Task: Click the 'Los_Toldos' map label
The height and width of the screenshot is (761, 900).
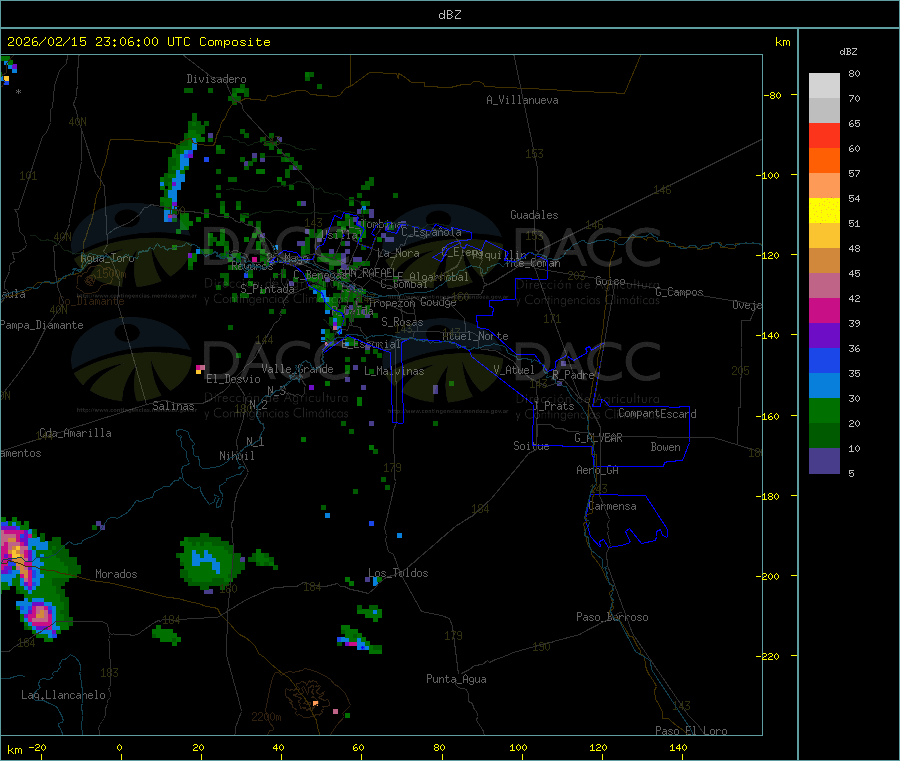Action: (x=398, y=573)
